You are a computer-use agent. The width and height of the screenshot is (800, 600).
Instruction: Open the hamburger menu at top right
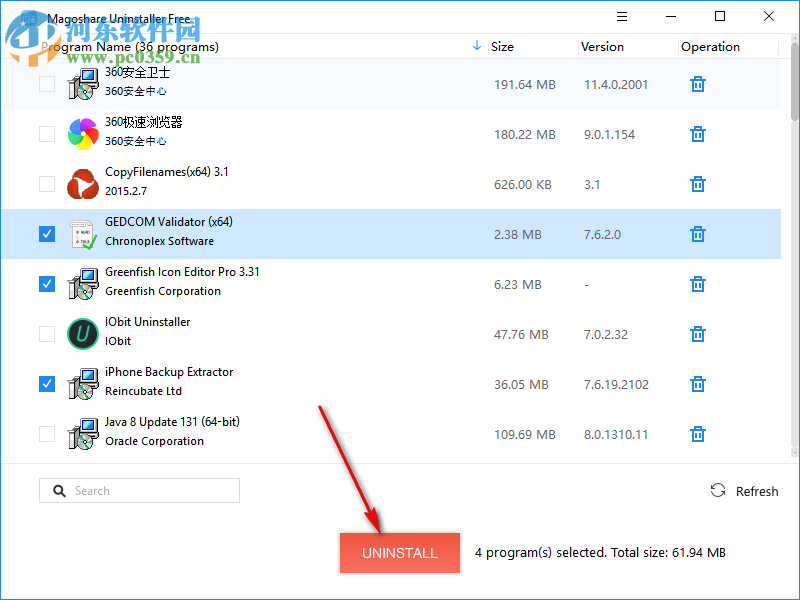coord(622,16)
